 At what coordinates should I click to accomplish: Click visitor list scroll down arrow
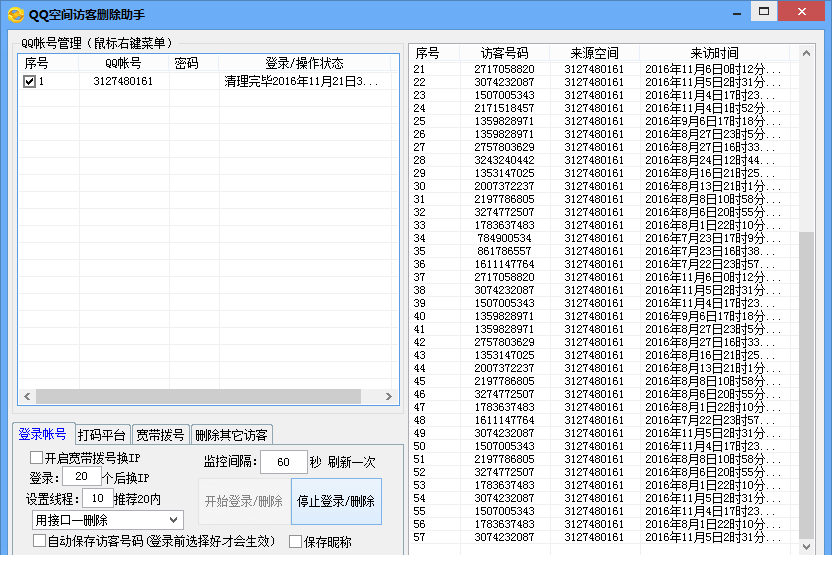[806, 546]
